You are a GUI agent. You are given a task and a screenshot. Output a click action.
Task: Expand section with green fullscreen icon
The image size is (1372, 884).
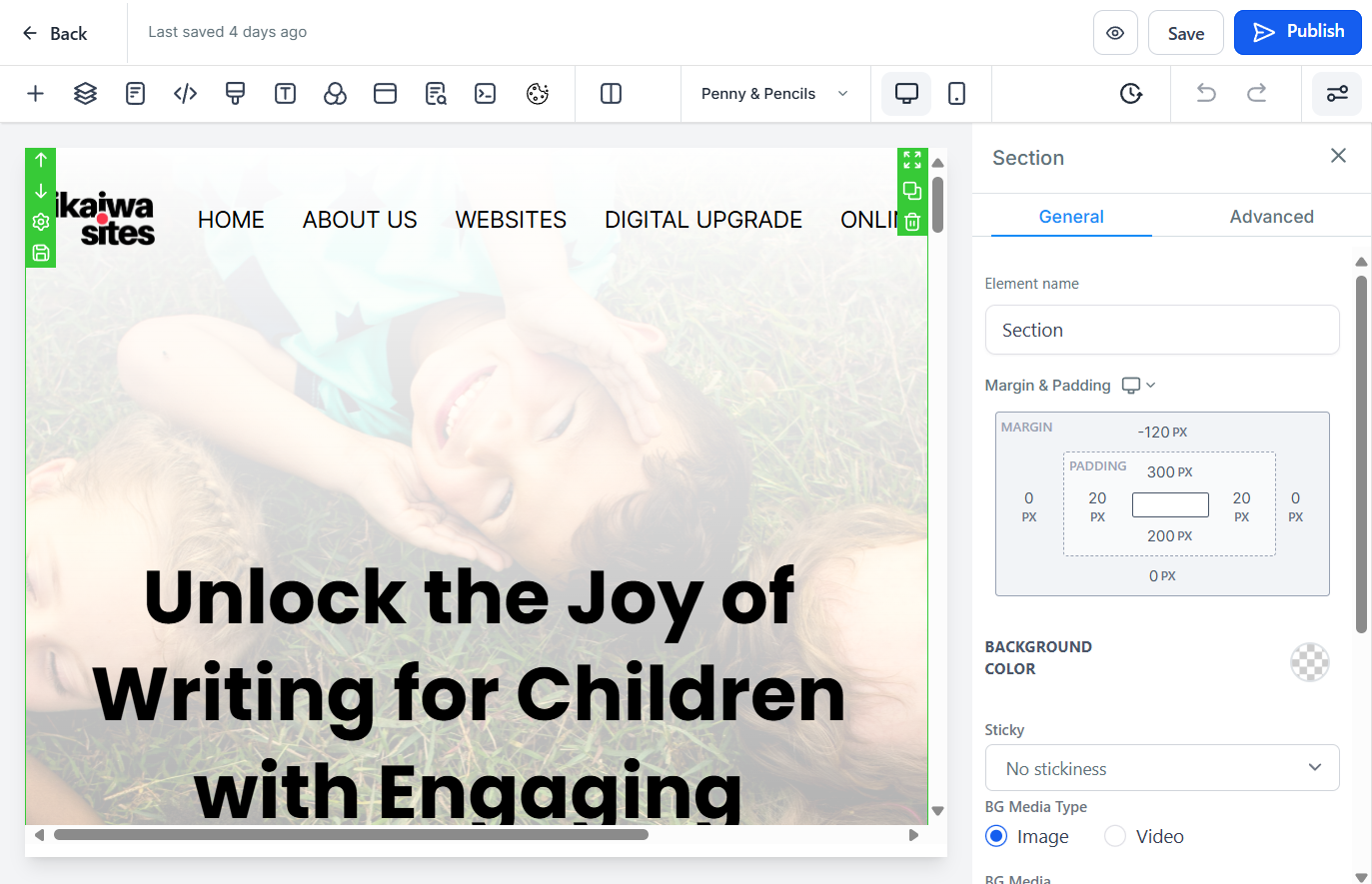click(912, 160)
